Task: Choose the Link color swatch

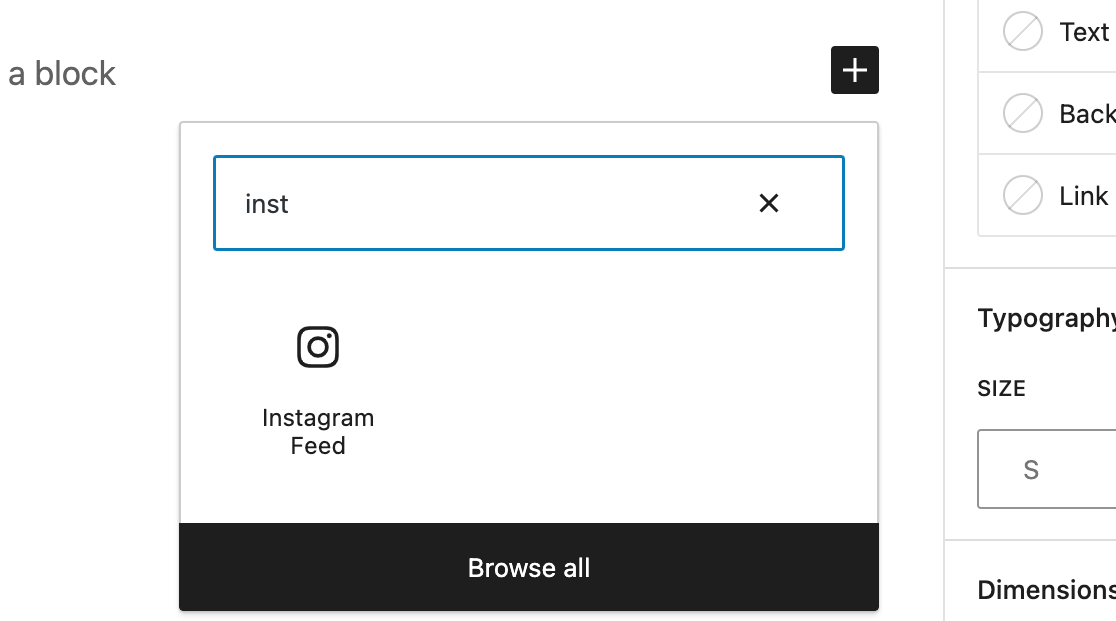Action: [x=1022, y=195]
